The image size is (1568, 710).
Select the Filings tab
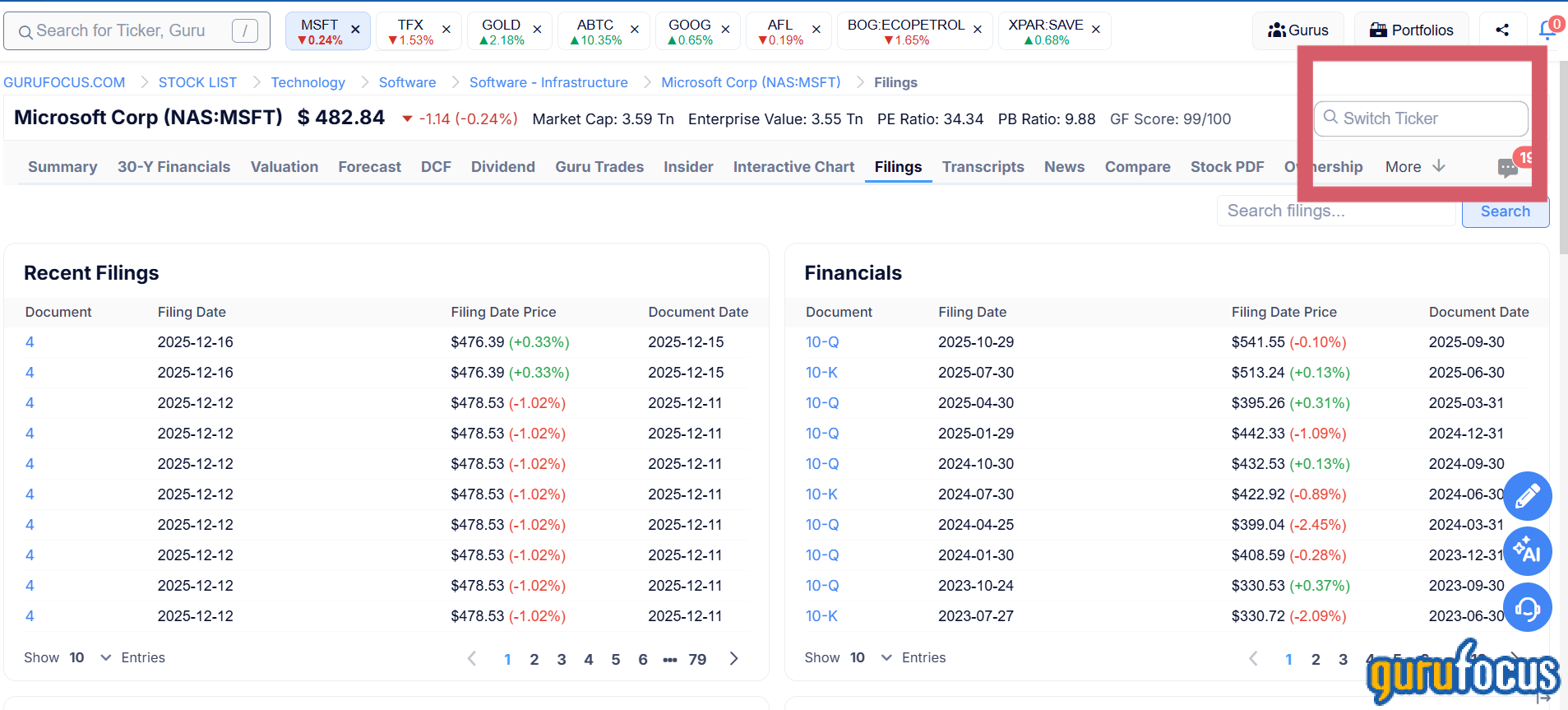pyautogui.click(x=898, y=167)
